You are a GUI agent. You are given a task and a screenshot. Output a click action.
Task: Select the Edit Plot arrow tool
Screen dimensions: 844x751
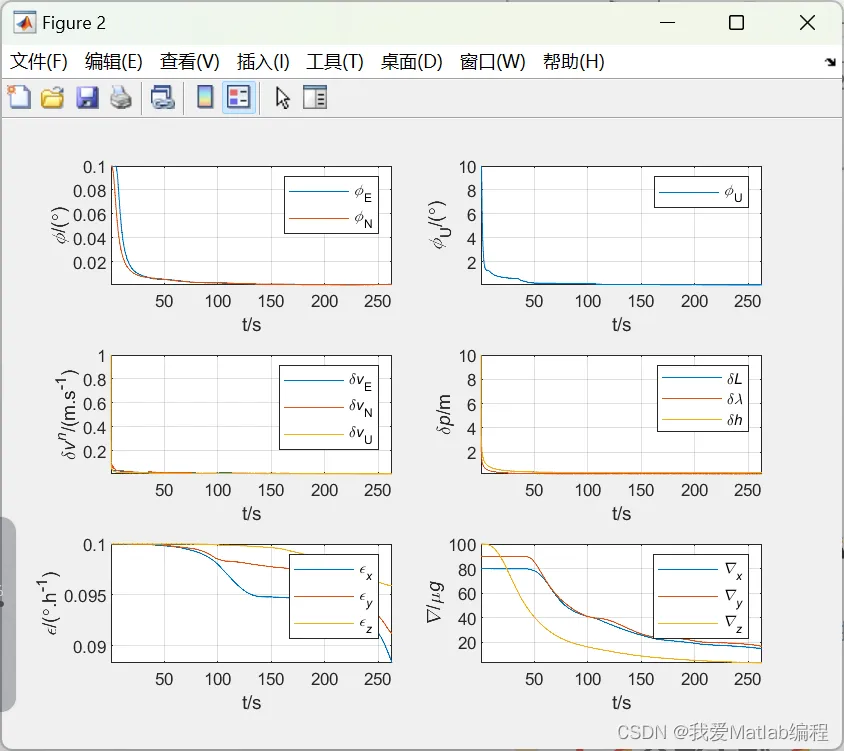282,98
